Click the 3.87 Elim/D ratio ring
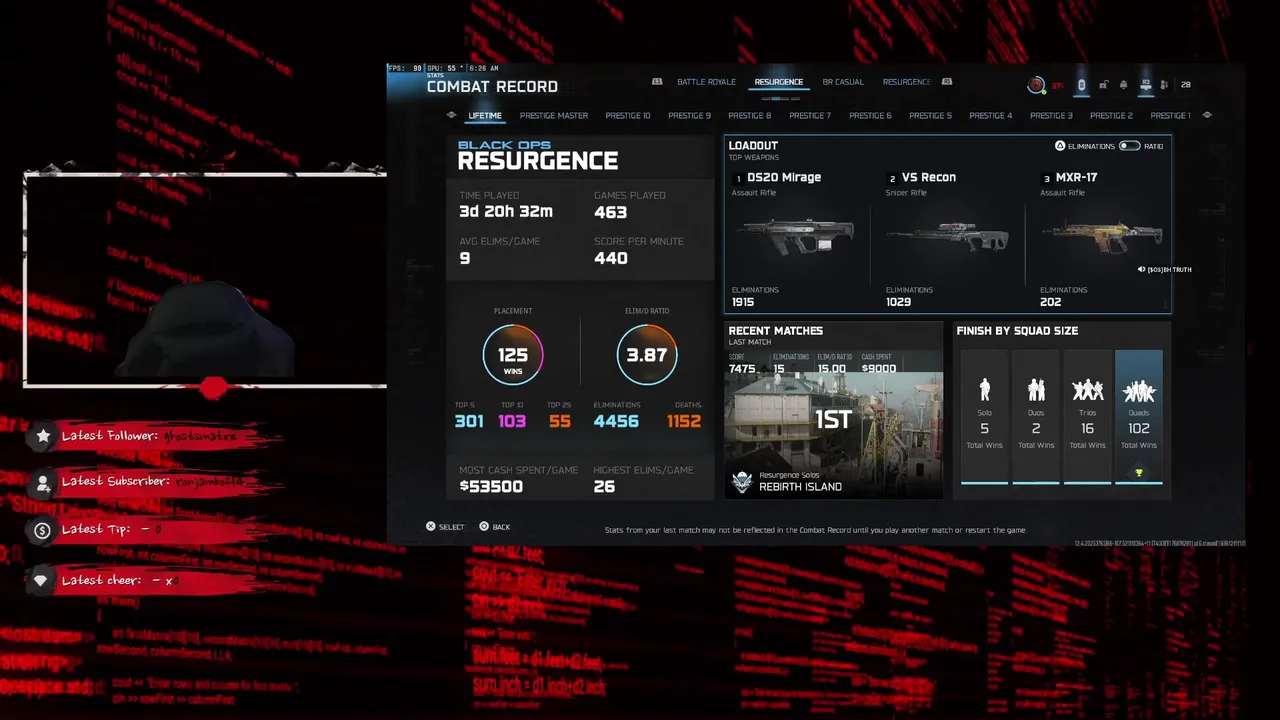Screen dimensions: 1280x720 [647, 355]
